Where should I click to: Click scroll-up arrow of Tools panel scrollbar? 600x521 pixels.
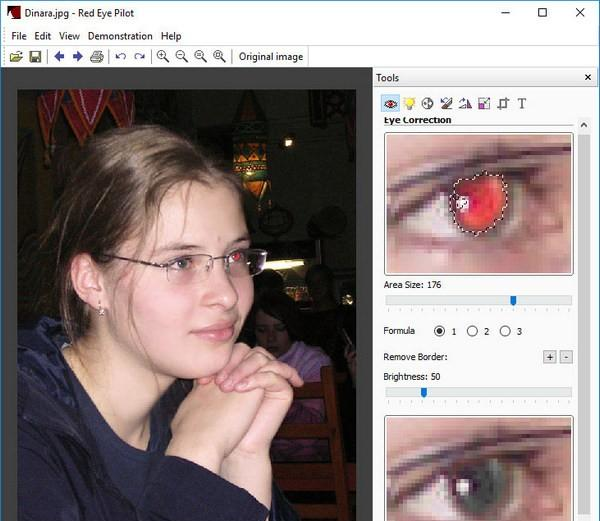(x=584, y=125)
